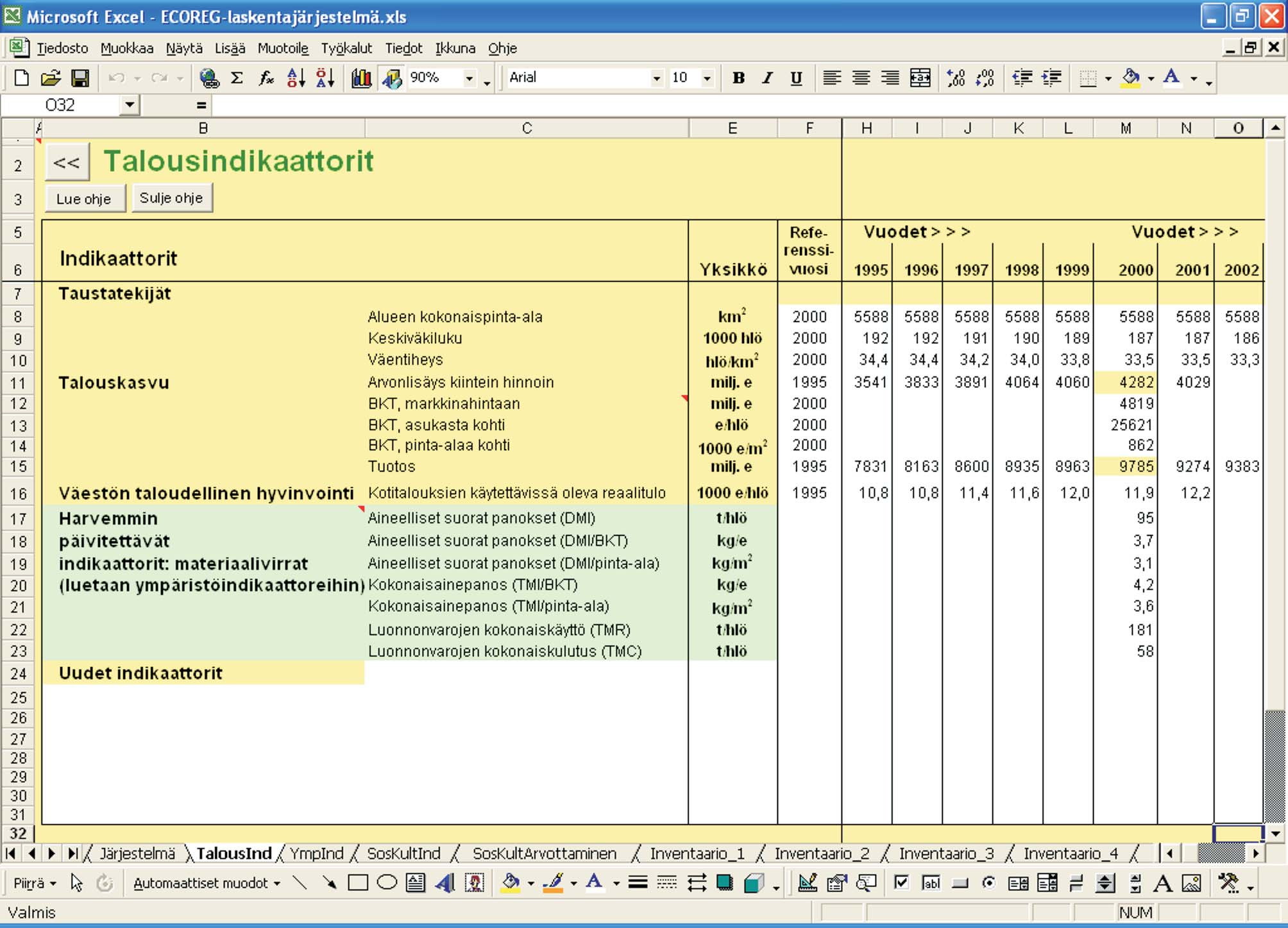This screenshot has width=1288, height=928.
Task: Click the Sulje ohje button
Action: click(171, 198)
